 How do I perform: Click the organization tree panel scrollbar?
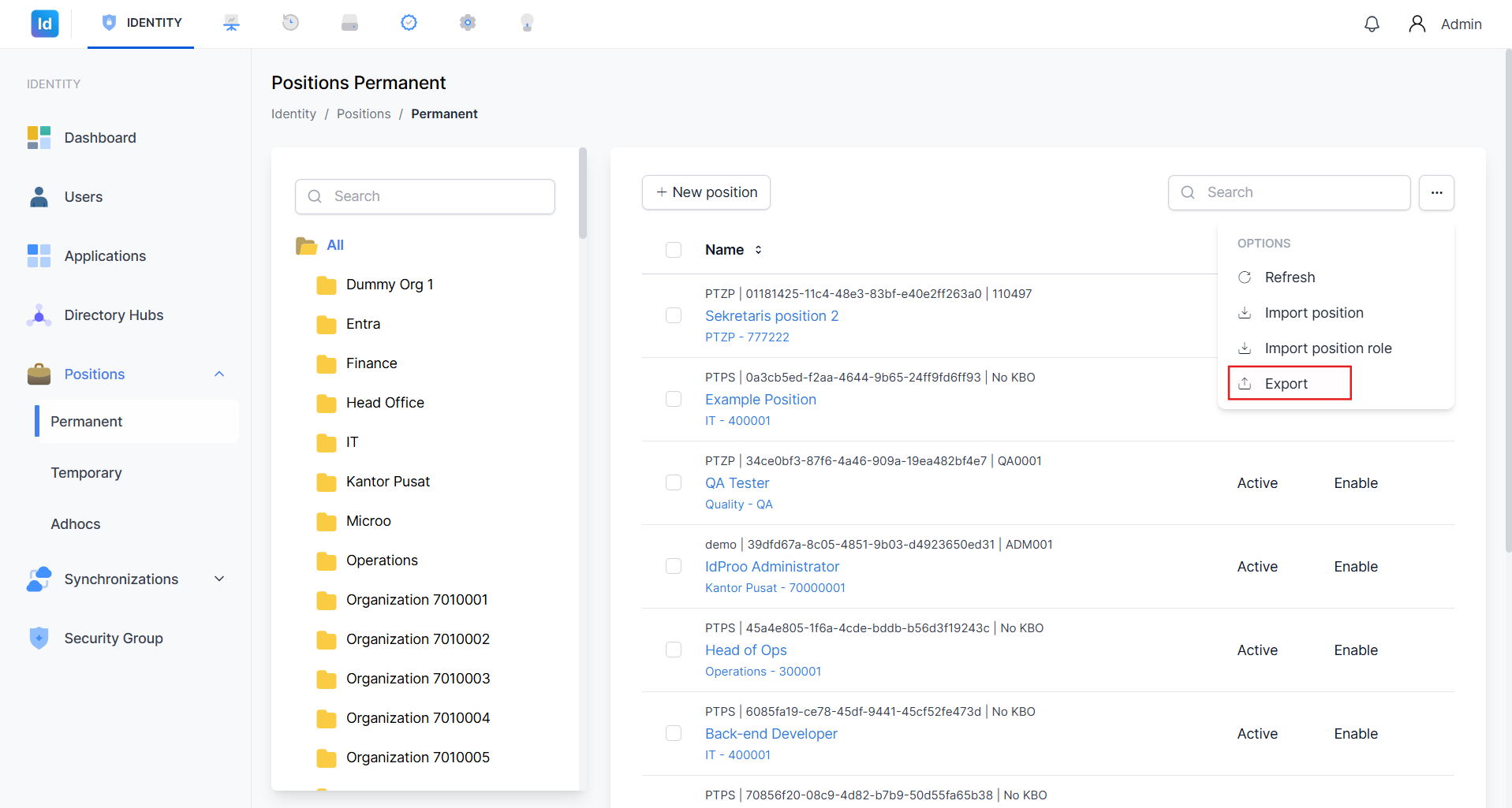583,193
